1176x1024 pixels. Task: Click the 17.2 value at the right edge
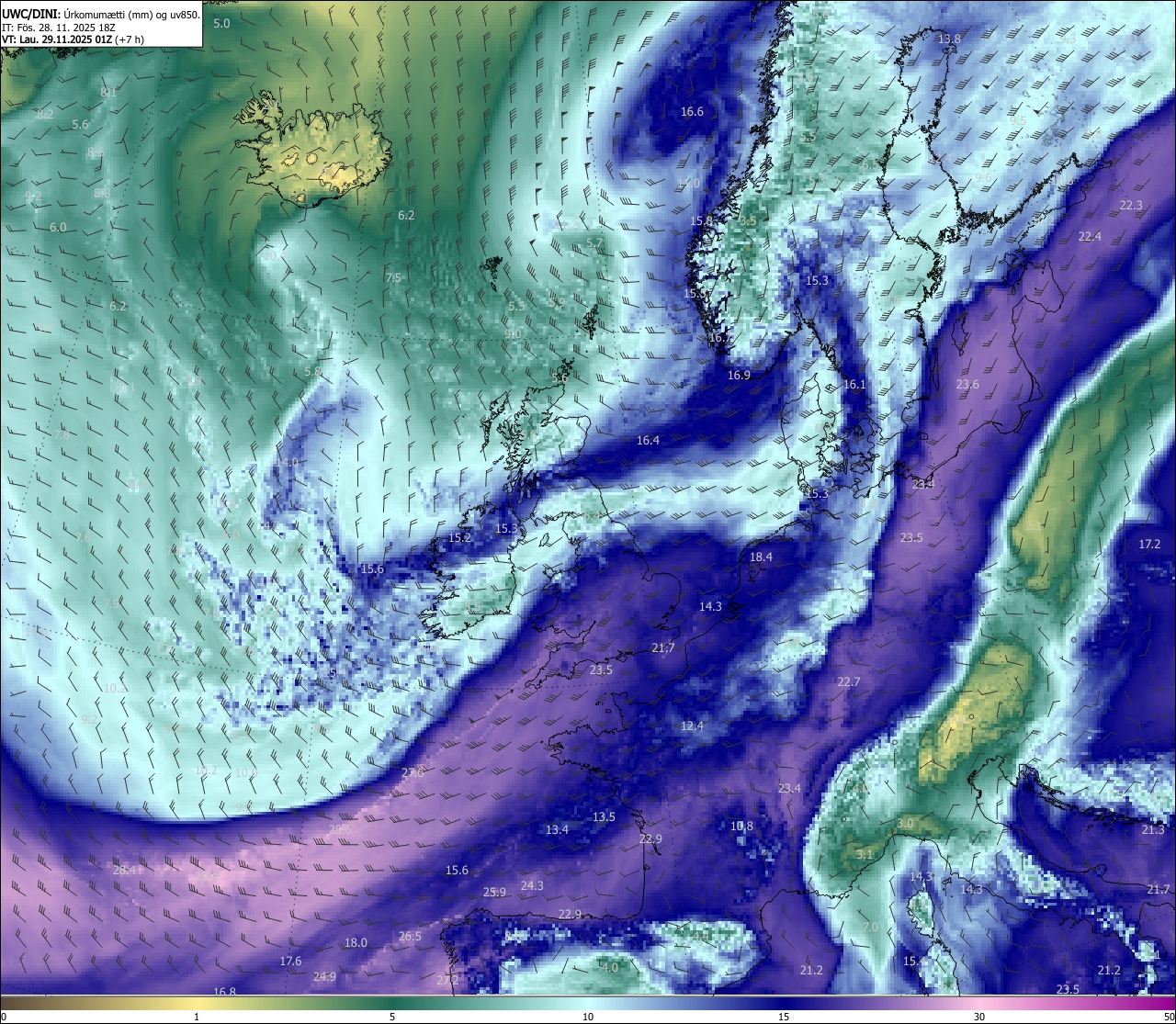coord(1149,545)
